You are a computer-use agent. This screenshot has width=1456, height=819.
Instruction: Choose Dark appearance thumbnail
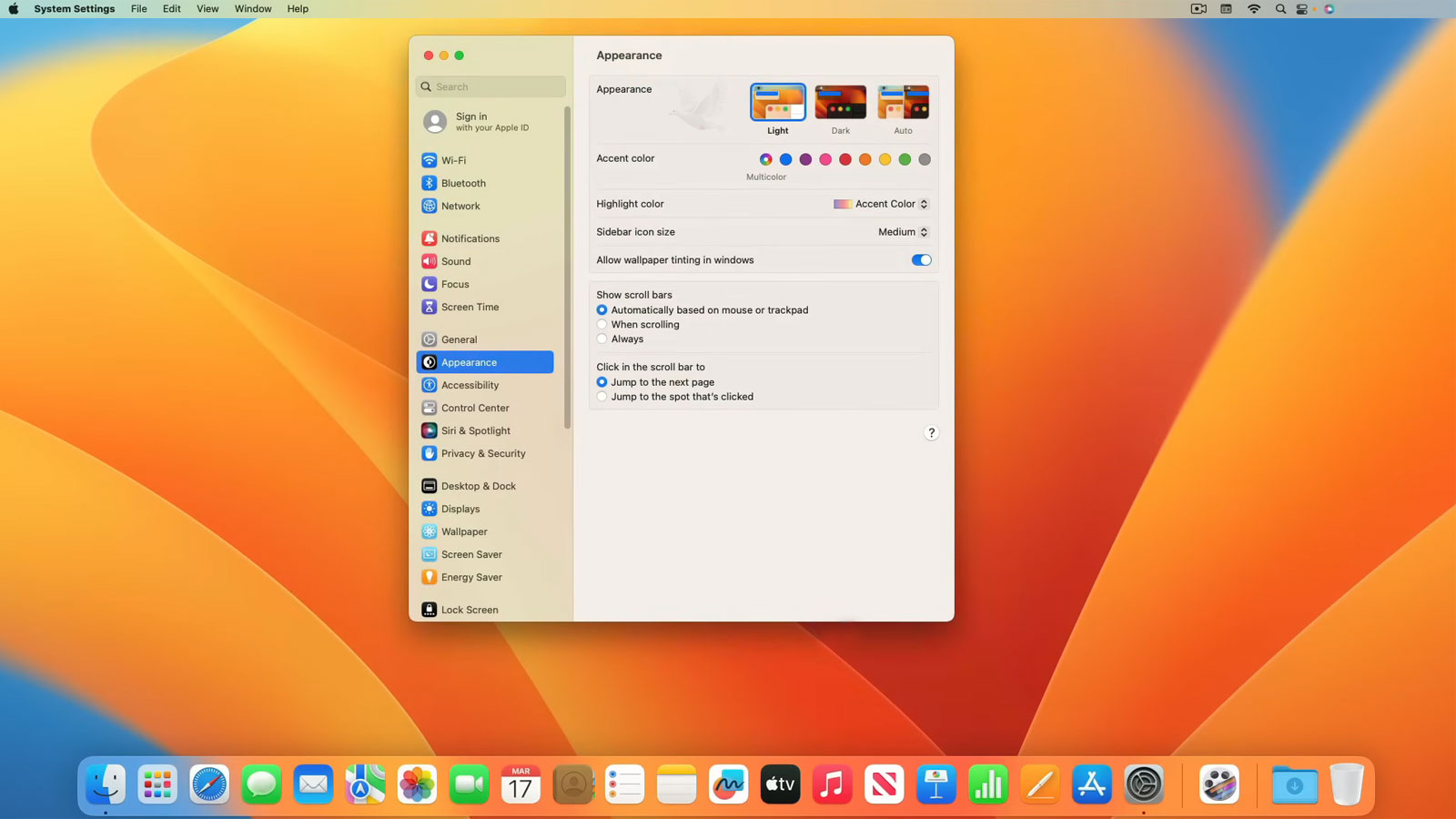click(x=841, y=103)
